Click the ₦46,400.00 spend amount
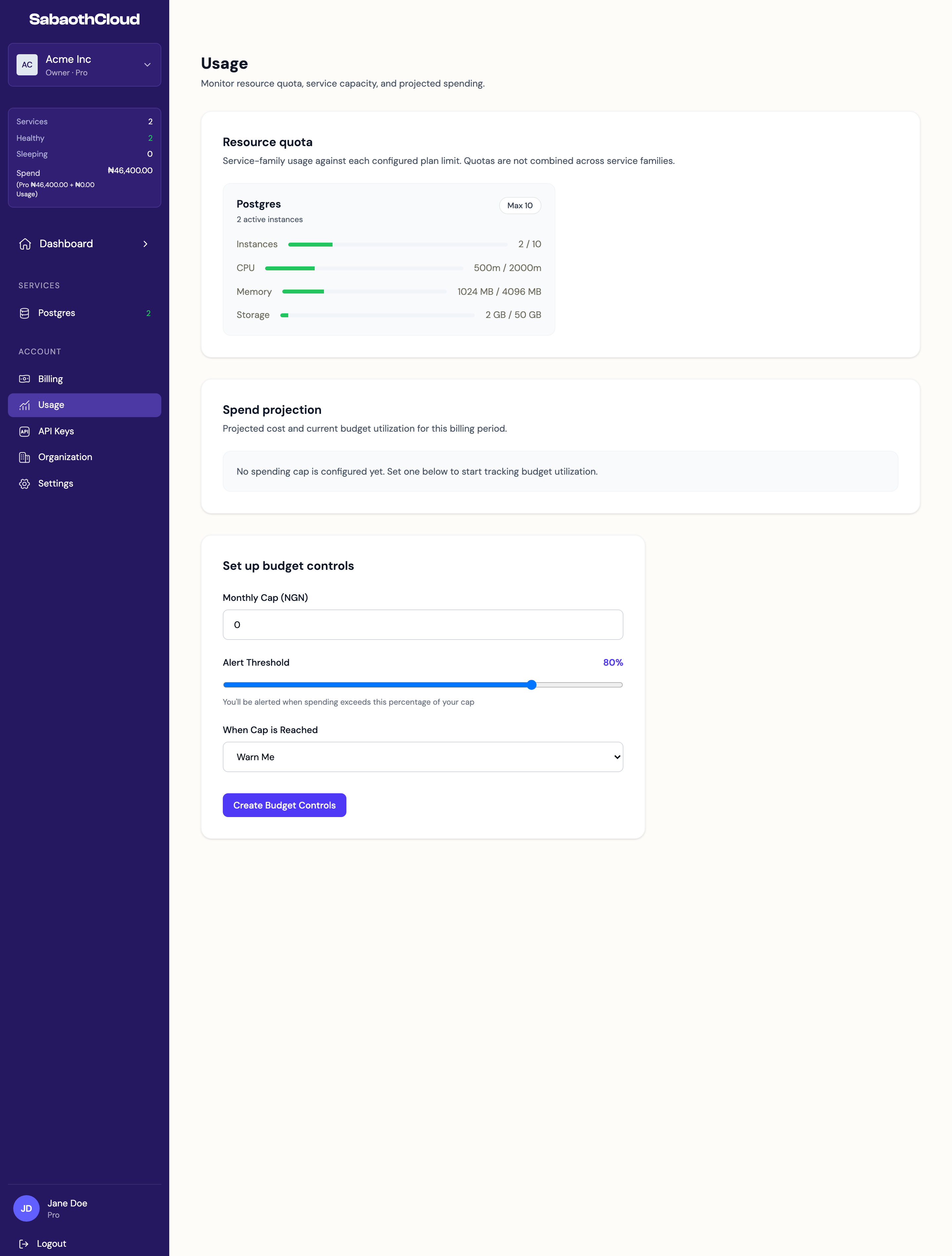This screenshot has height=1256, width=952. click(130, 170)
